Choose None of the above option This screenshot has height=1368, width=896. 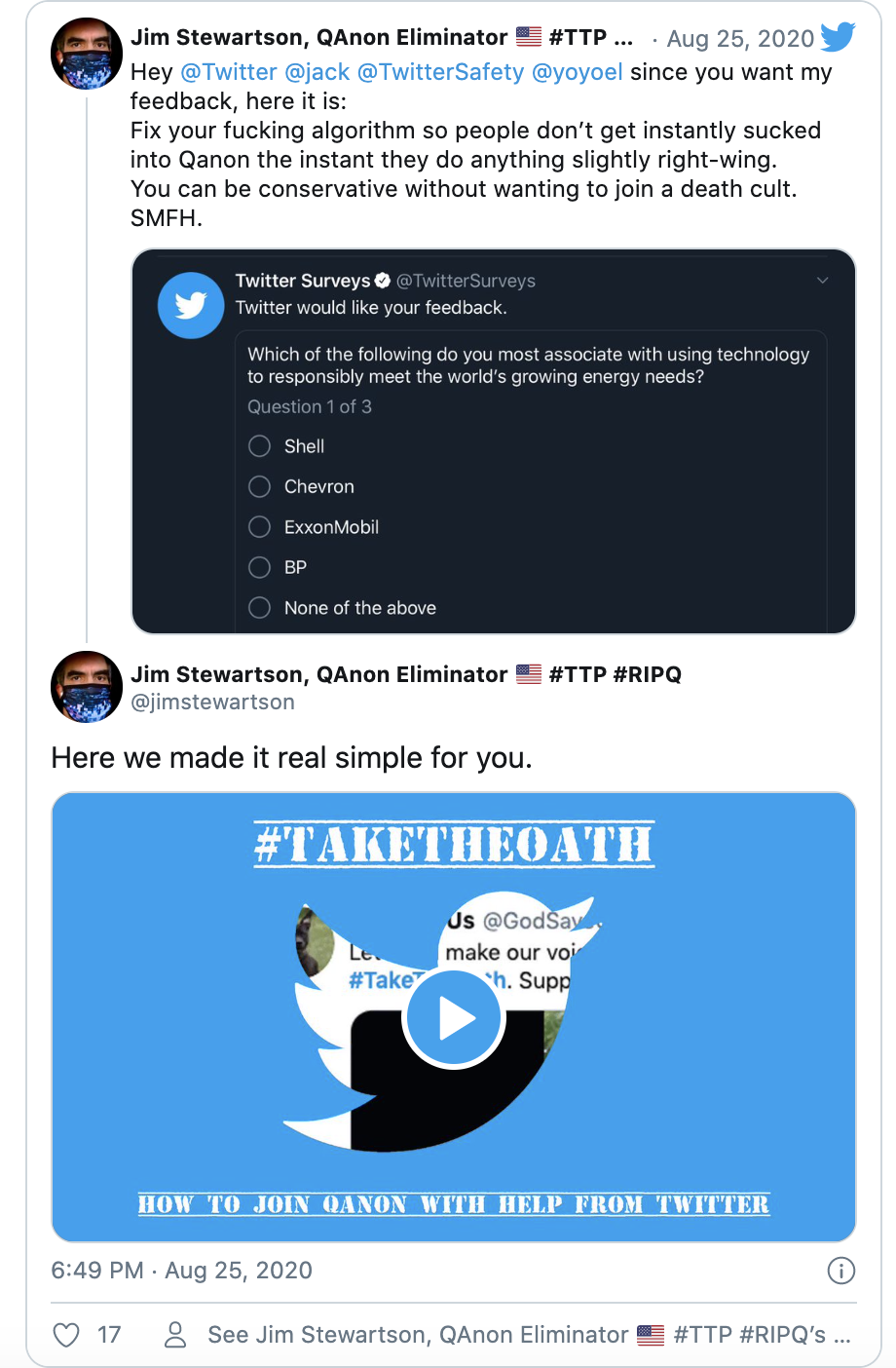point(260,608)
